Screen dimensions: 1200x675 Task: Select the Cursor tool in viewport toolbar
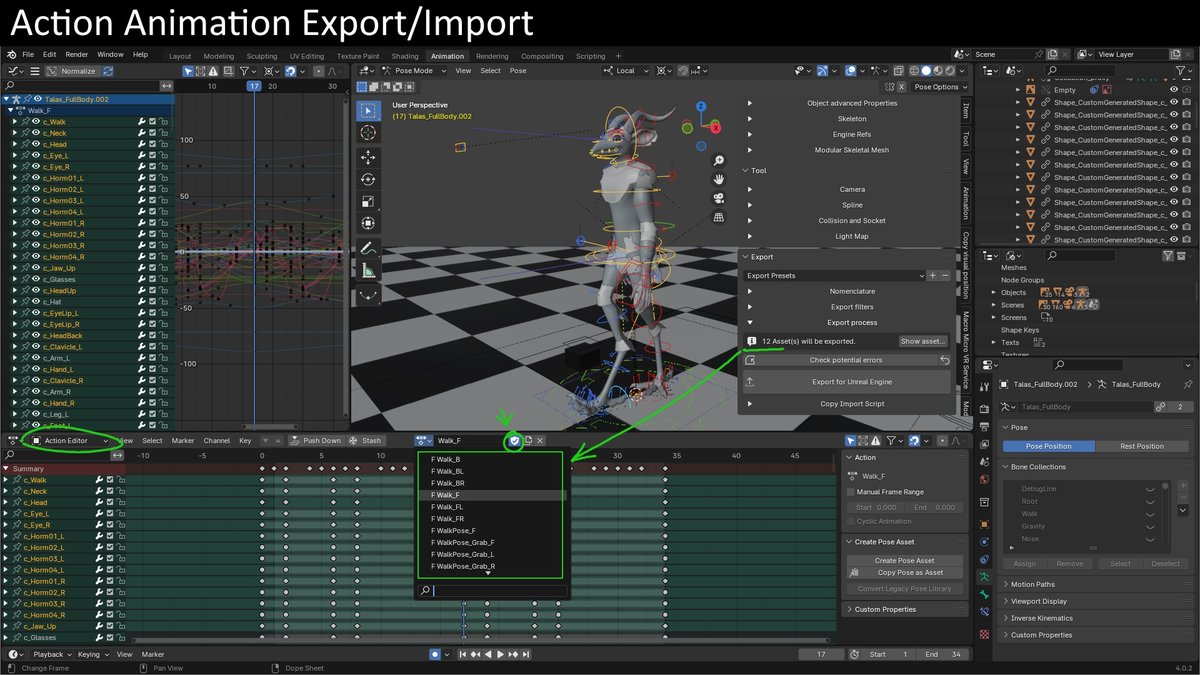pos(368,132)
